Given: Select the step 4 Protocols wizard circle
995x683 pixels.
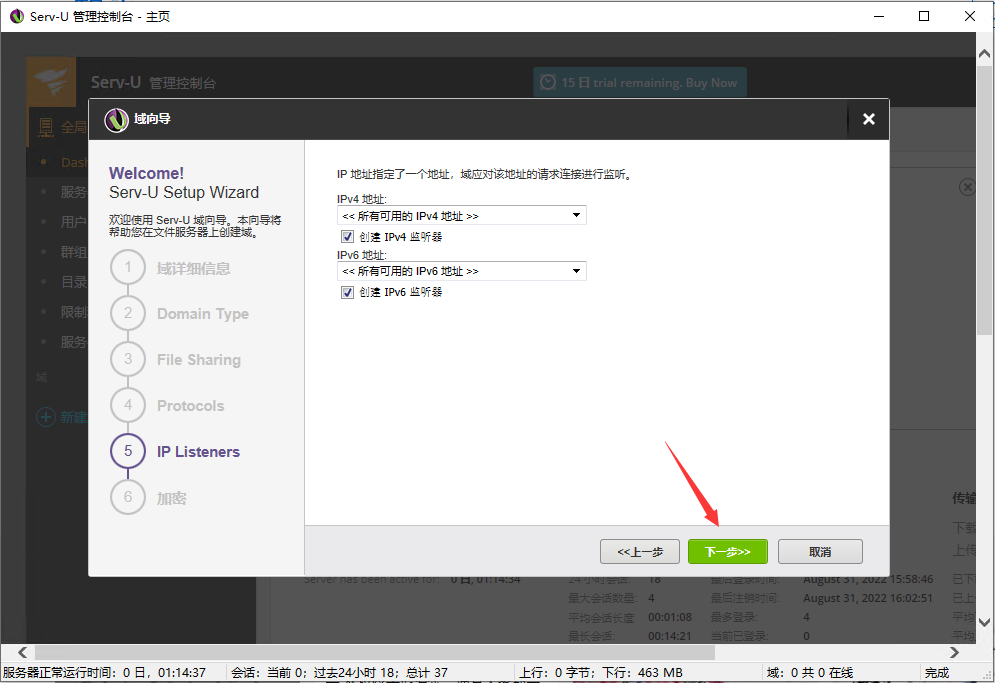Looking at the screenshot, I should click(127, 406).
